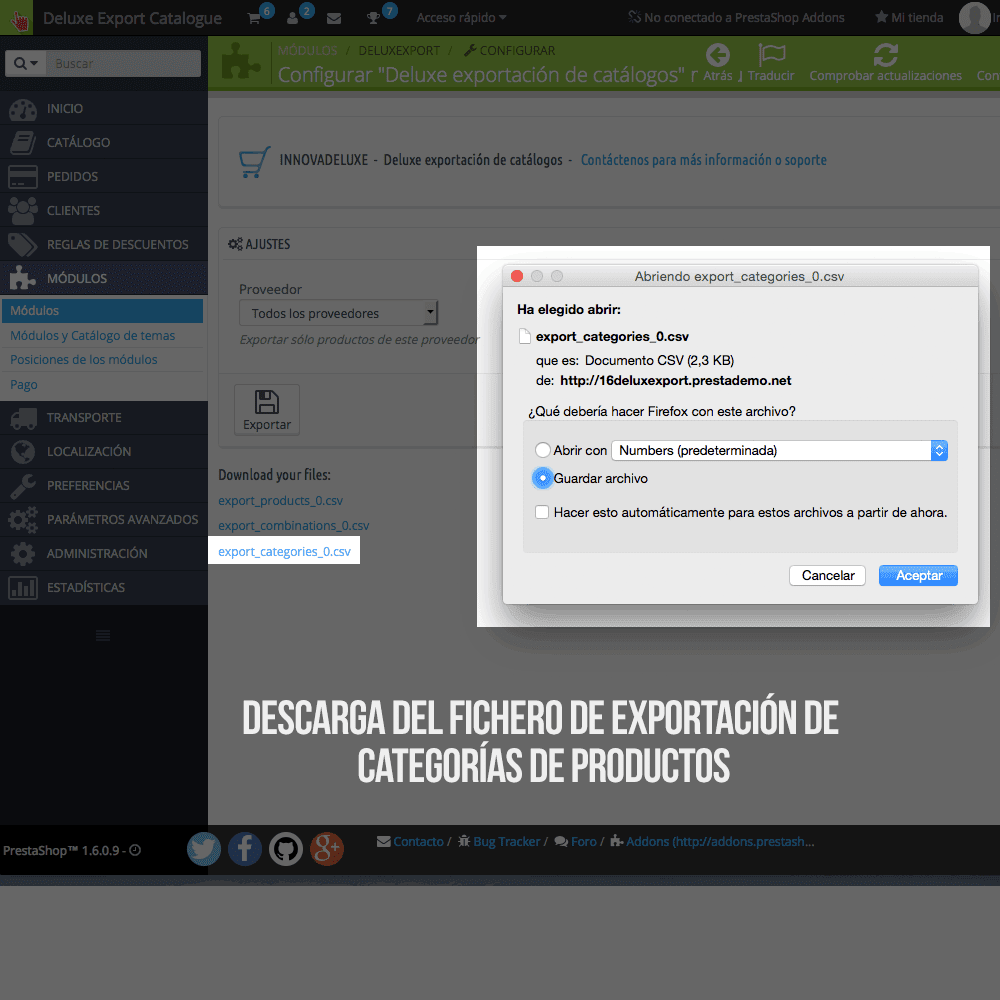Click the LOCALIZACIÓN globe icon

click(23, 452)
